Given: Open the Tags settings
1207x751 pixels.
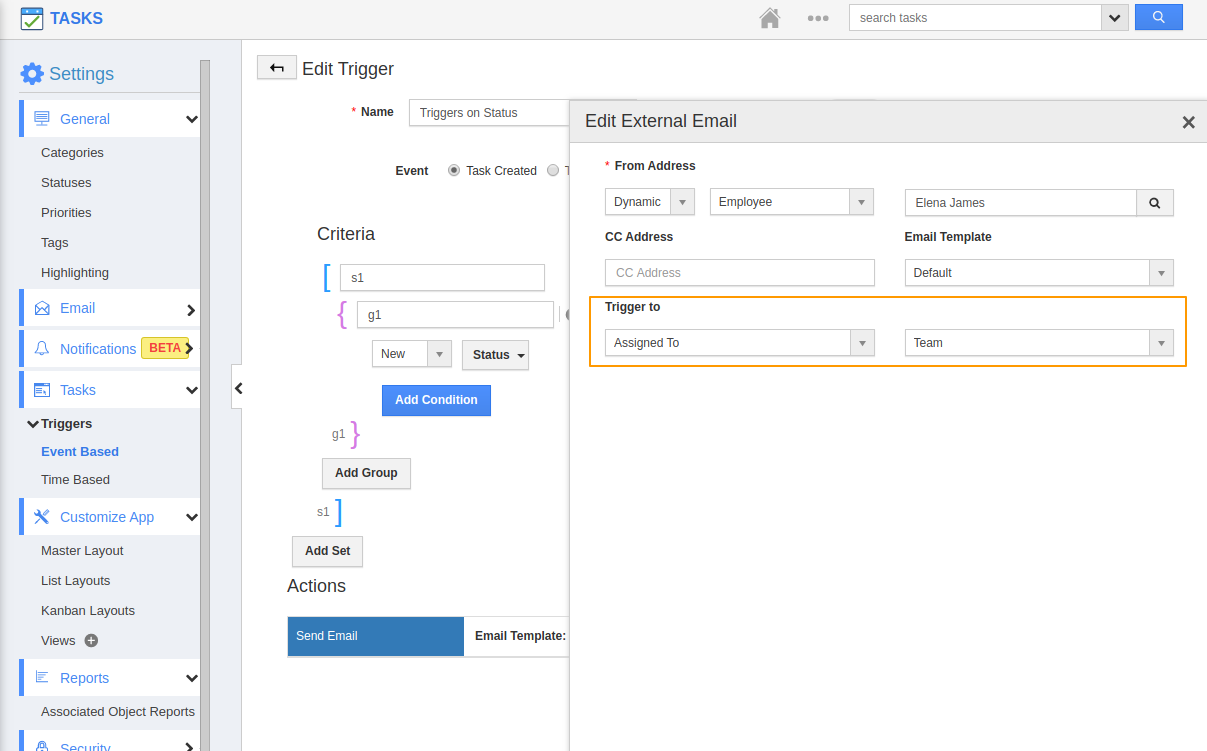Looking at the screenshot, I should tap(55, 243).
